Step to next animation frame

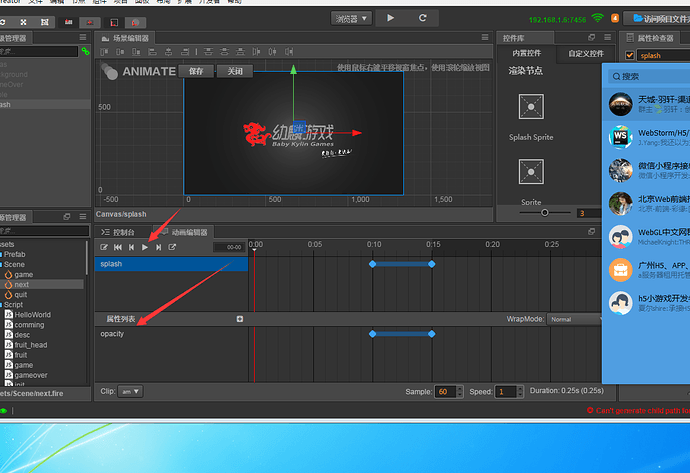[x=158, y=247]
